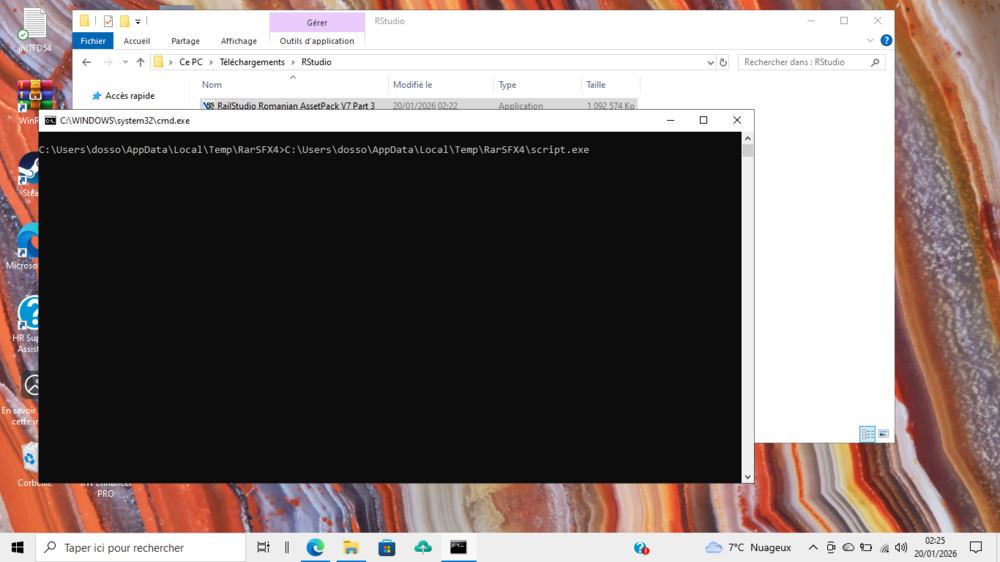
Task: Maximize the cmd.exe window
Action: 703,120
